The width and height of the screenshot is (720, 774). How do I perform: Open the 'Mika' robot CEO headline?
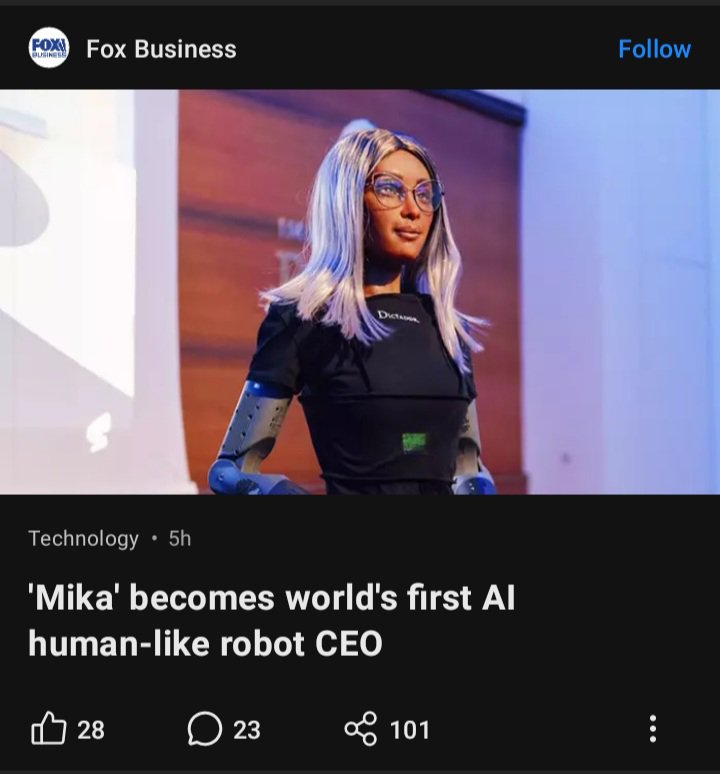272,620
